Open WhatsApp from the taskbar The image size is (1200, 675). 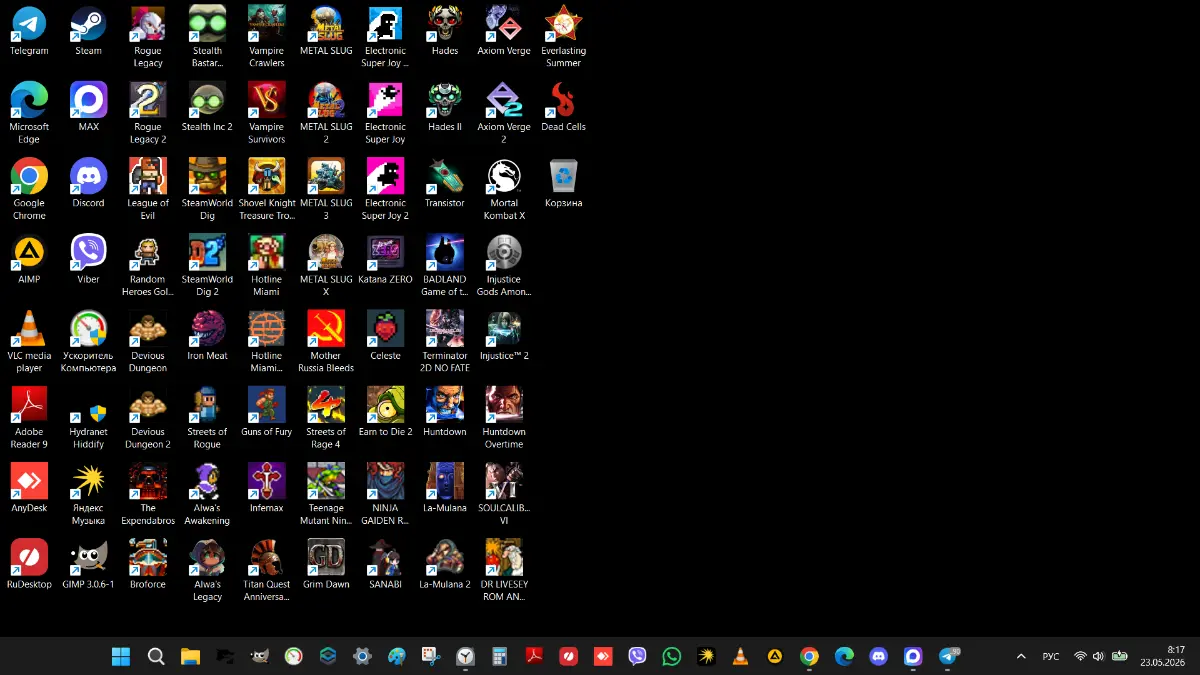[x=672, y=656]
